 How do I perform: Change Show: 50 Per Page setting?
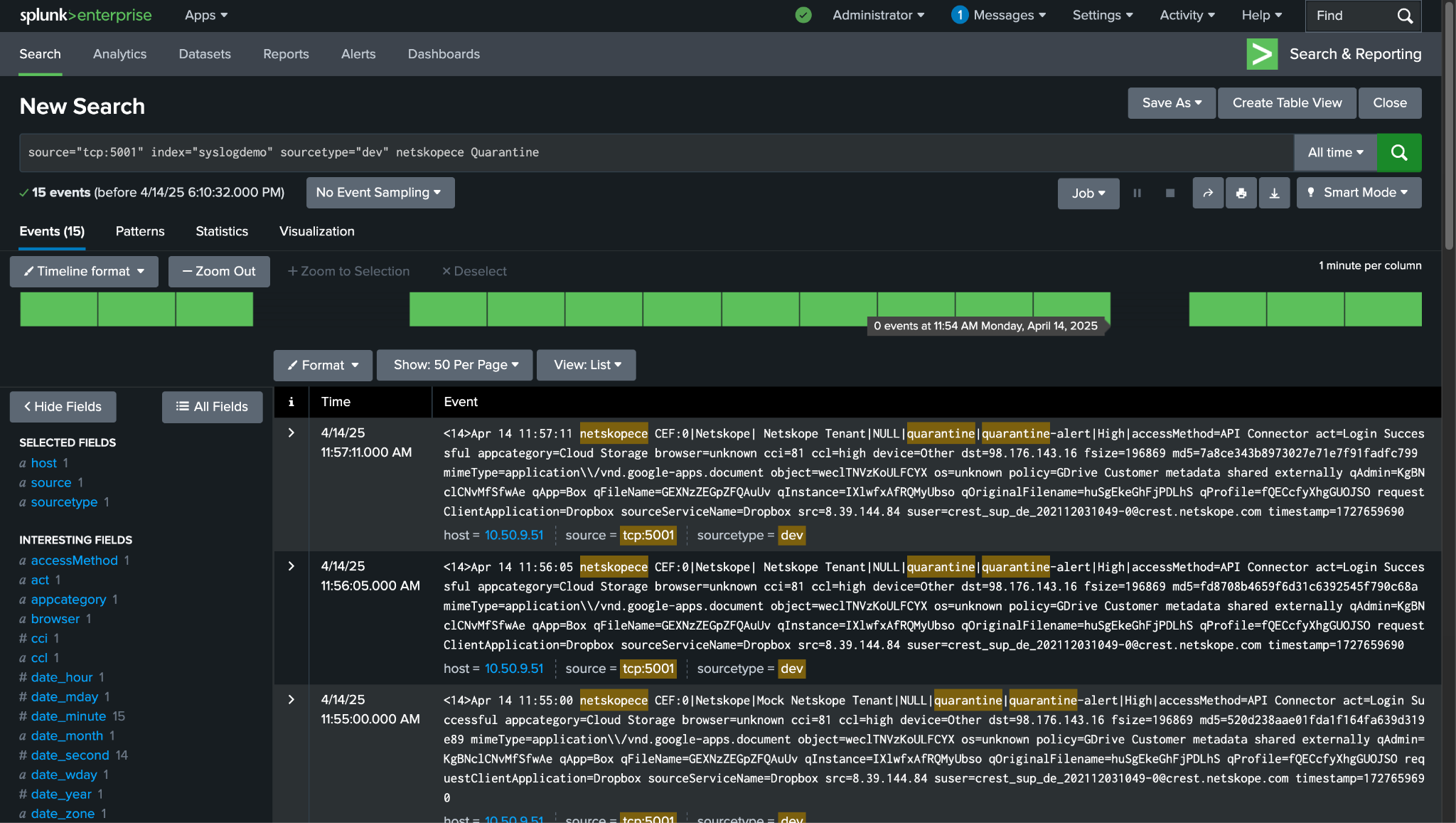(455, 365)
